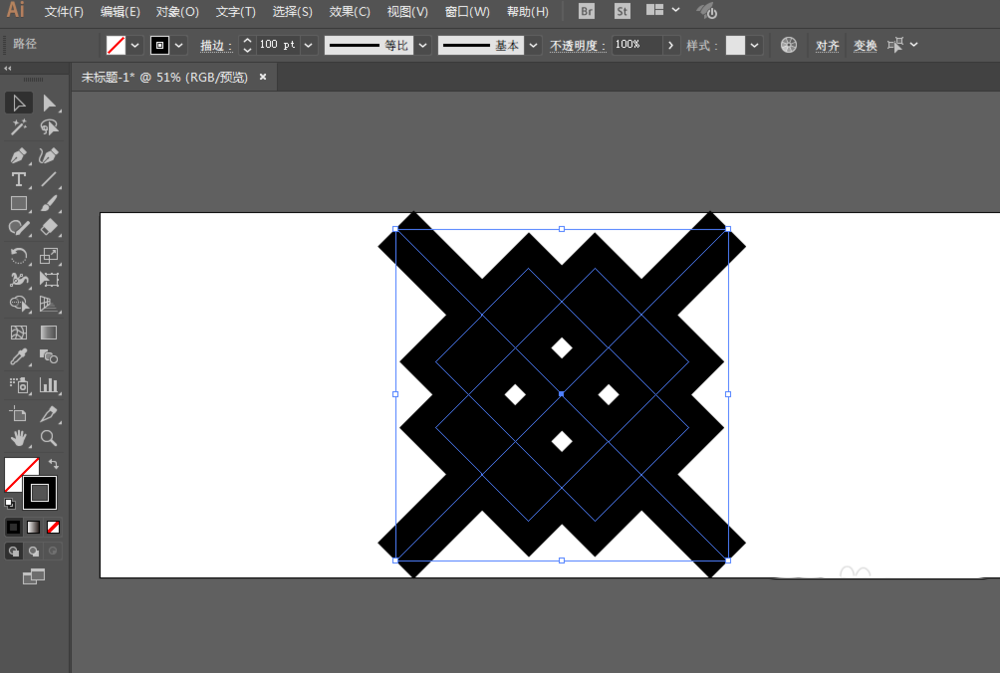Select the Width/Warp tool
Image resolution: width=1000 pixels, height=673 pixels.
click(x=18, y=280)
